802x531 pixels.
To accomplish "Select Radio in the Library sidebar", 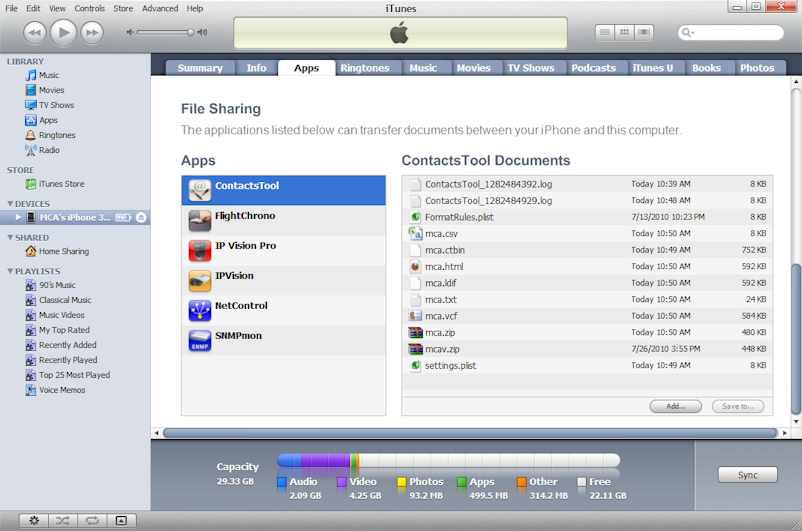I will [49, 150].
